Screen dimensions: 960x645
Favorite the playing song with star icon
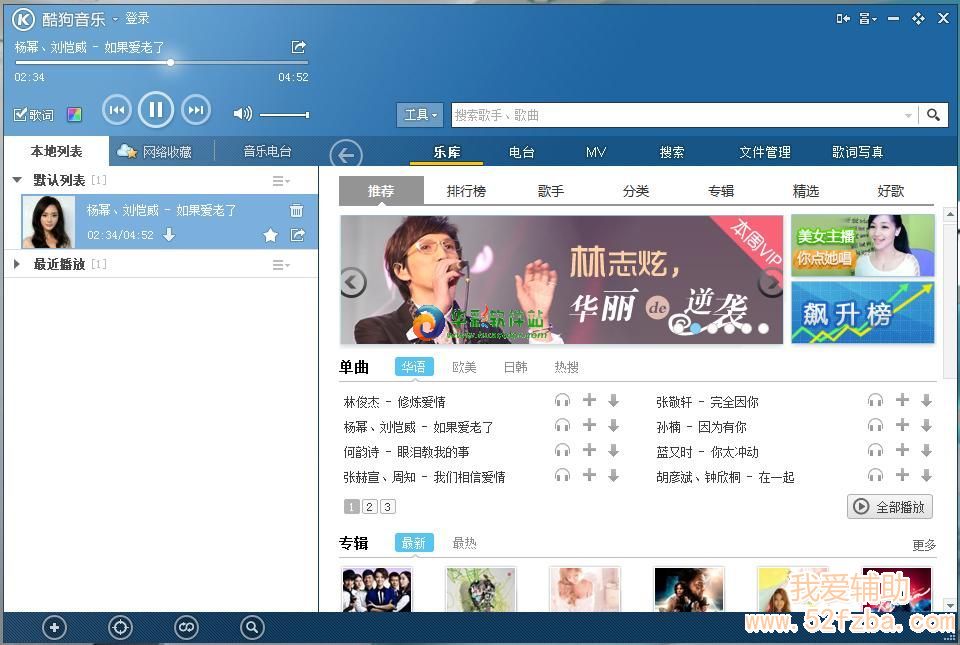[271, 235]
